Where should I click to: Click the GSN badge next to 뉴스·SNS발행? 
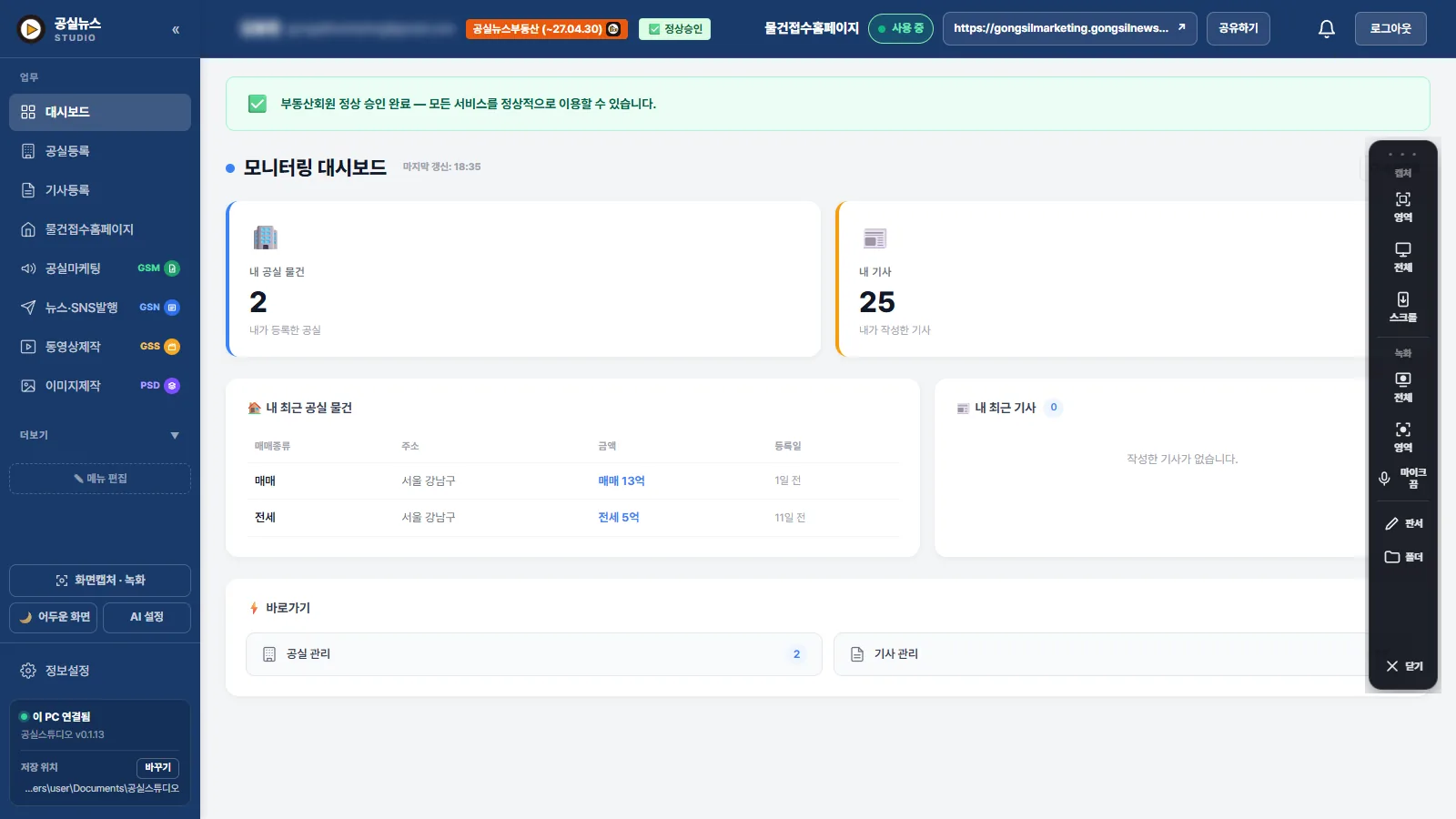[x=159, y=308]
